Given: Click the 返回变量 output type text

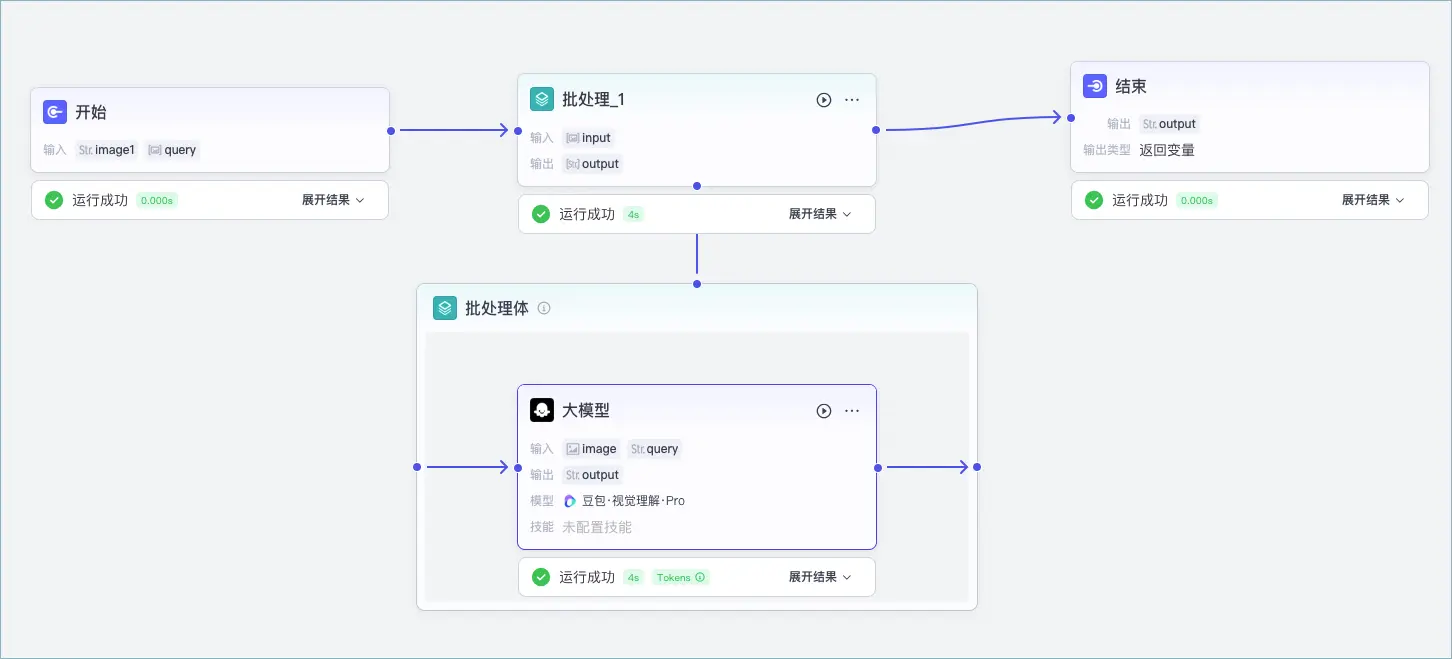Looking at the screenshot, I should (x=1167, y=150).
